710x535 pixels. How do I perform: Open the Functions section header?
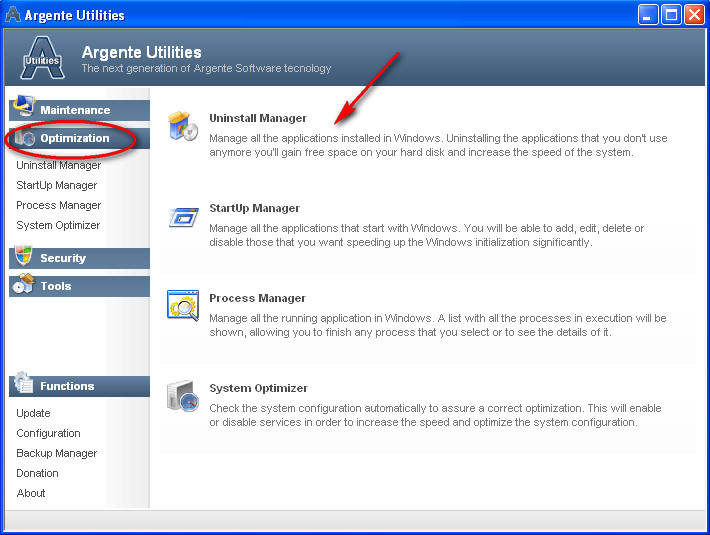click(x=79, y=387)
